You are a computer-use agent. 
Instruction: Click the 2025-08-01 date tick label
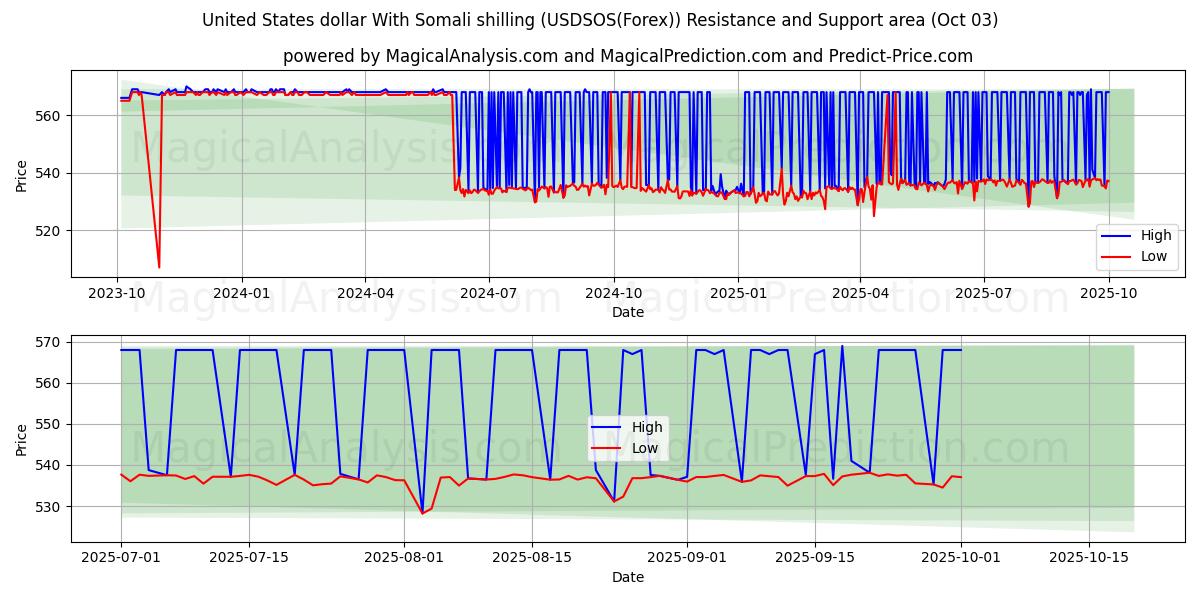tap(404, 559)
